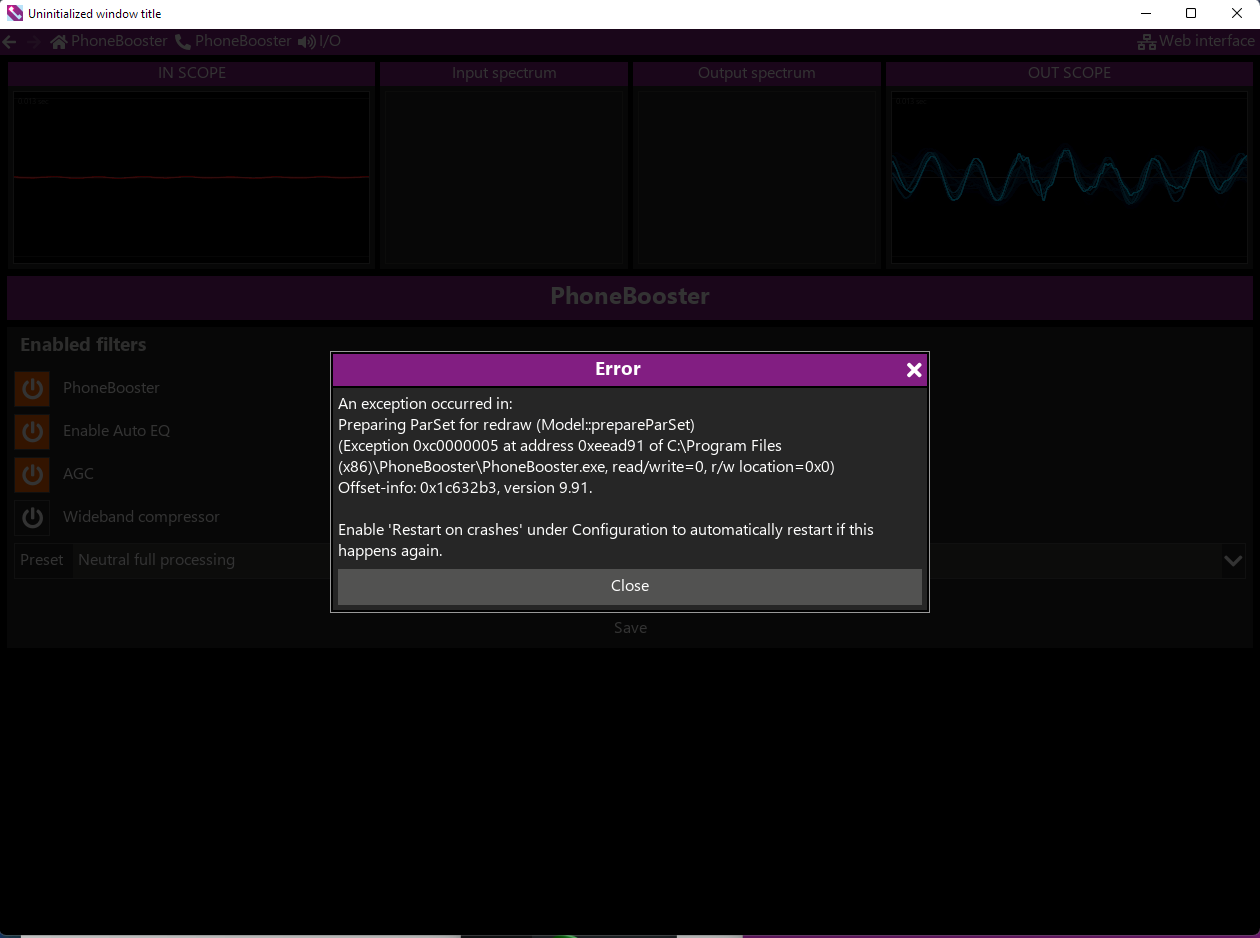1260x938 pixels.
Task: Click the IN SCOPE waveform display
Action: (x=191, y=177)
